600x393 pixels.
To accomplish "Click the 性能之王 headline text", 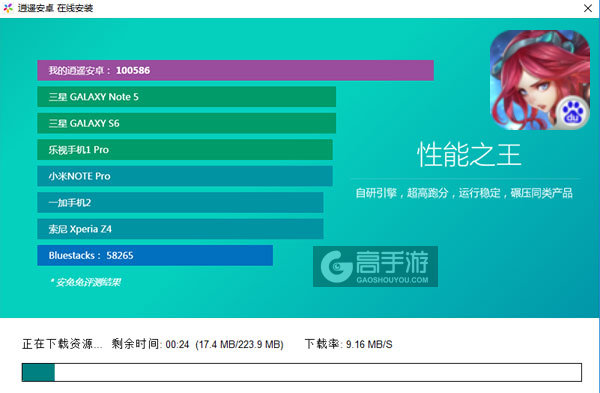I will point(469,155).
